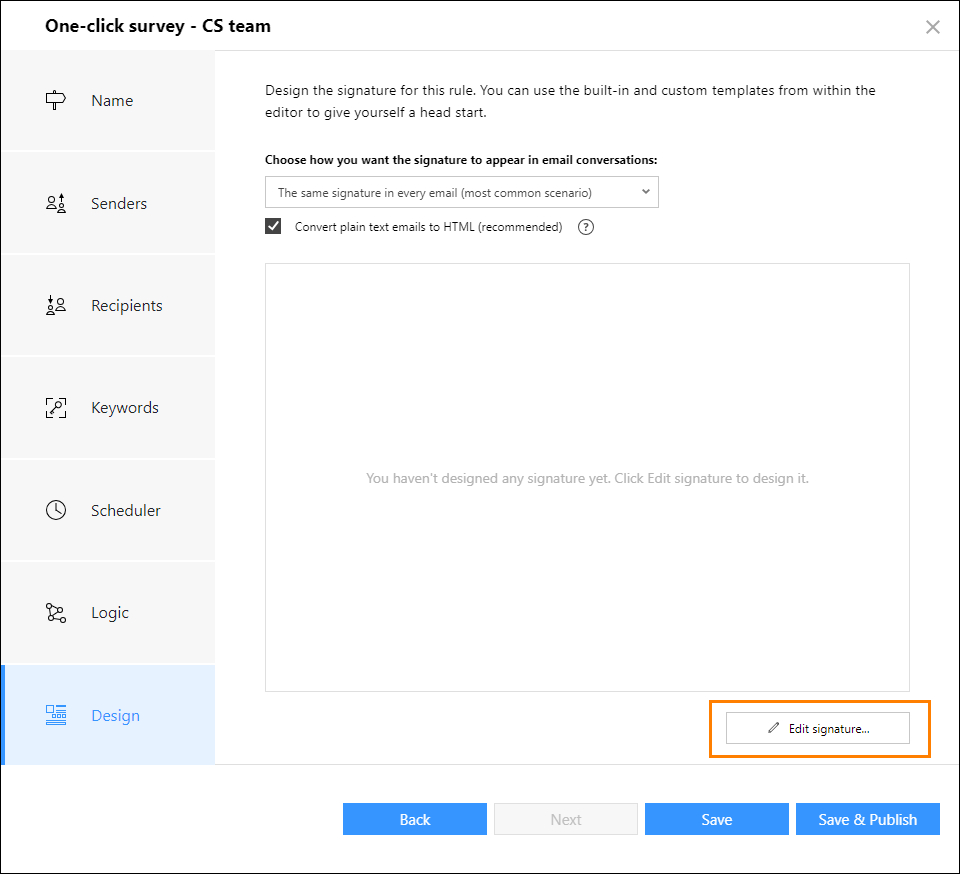Click the Back button
This screenshot has width=960, height=874.
(414, 819)
